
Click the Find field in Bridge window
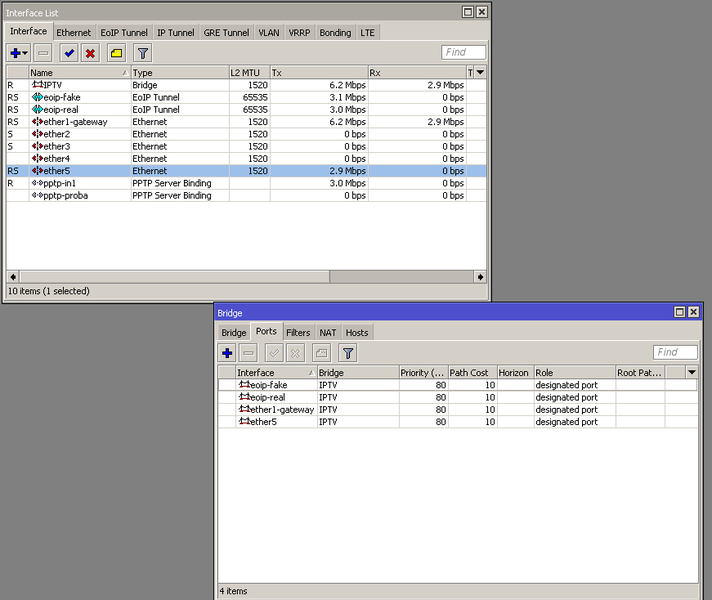[675, 352]
